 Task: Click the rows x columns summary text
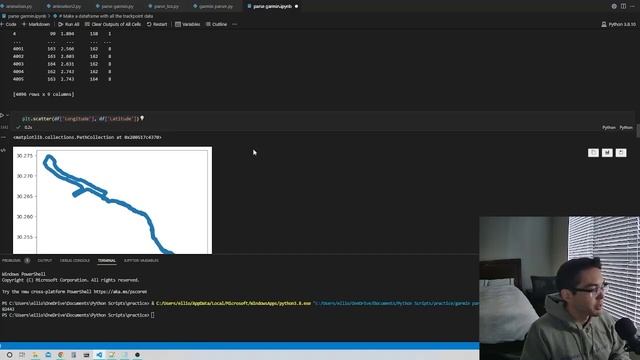click(x=44, y=94)
